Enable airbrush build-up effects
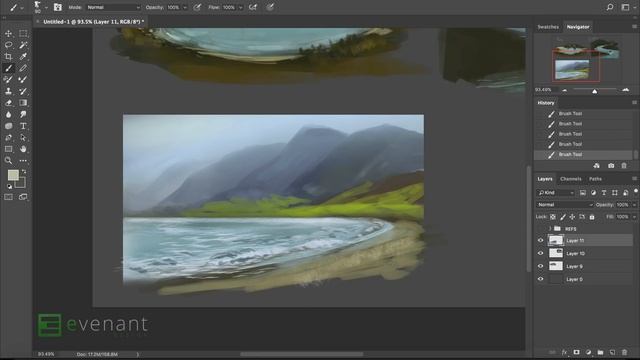 point(253,7)
